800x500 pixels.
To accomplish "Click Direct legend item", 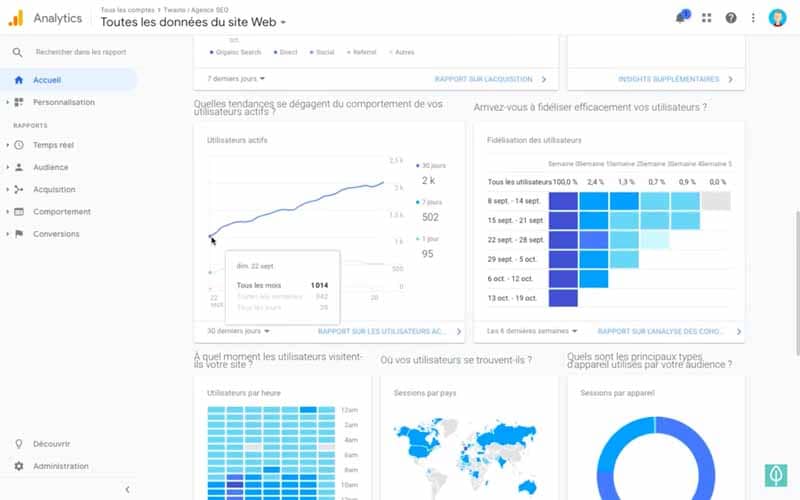I will (x=285, y=52).
